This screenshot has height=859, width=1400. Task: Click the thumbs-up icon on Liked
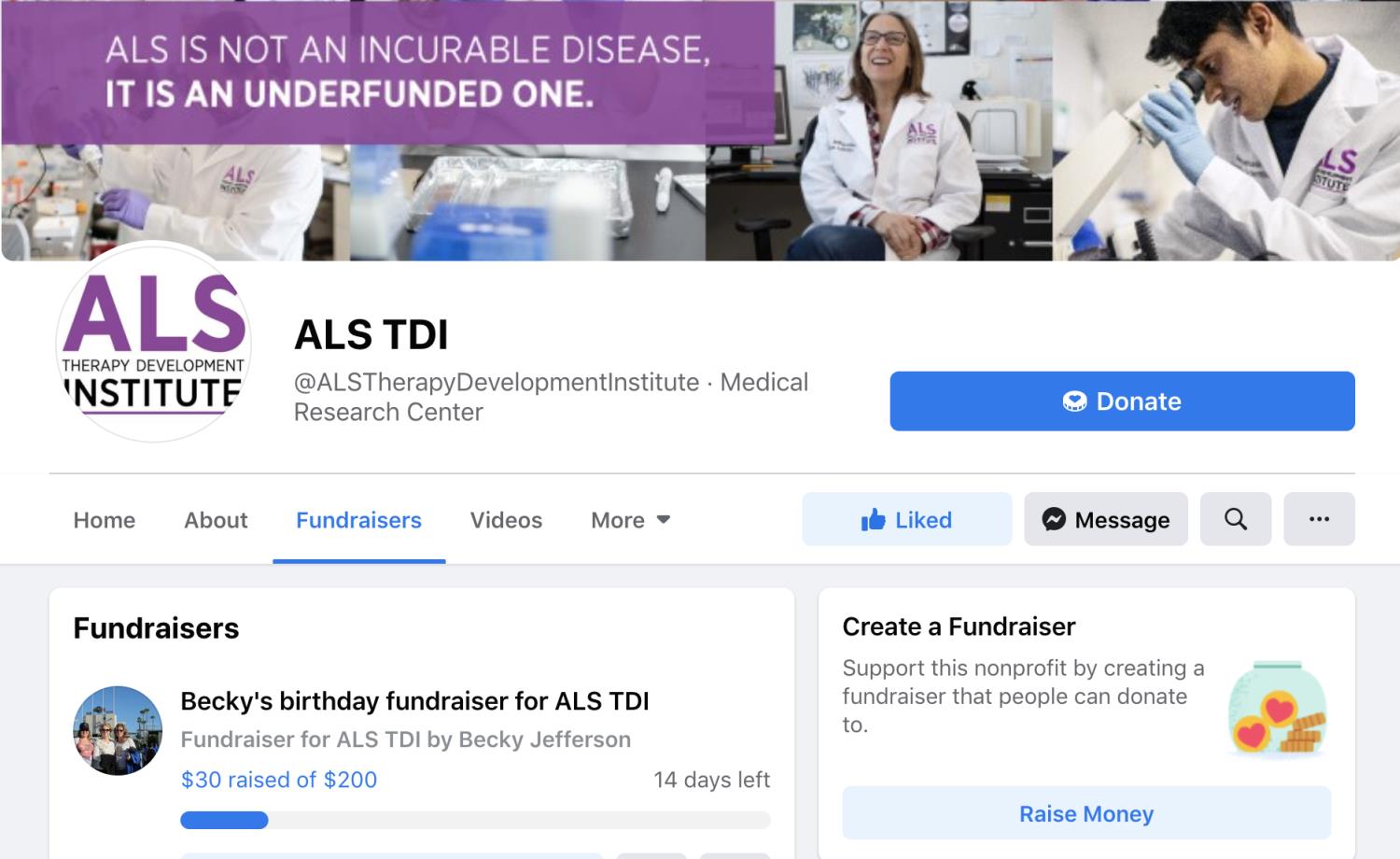coord(873,519)
